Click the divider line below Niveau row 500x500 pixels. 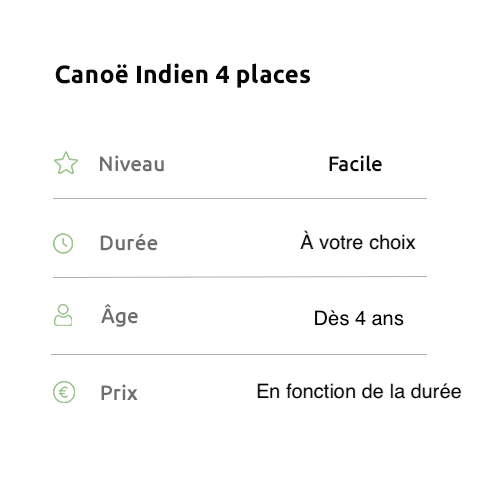(x=240, y=198)
